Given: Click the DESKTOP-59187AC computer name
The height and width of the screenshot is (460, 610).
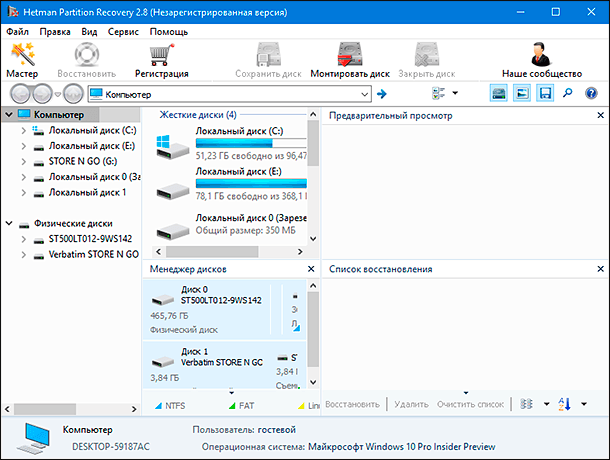Looking at the screenshot, I should [110, 447].
